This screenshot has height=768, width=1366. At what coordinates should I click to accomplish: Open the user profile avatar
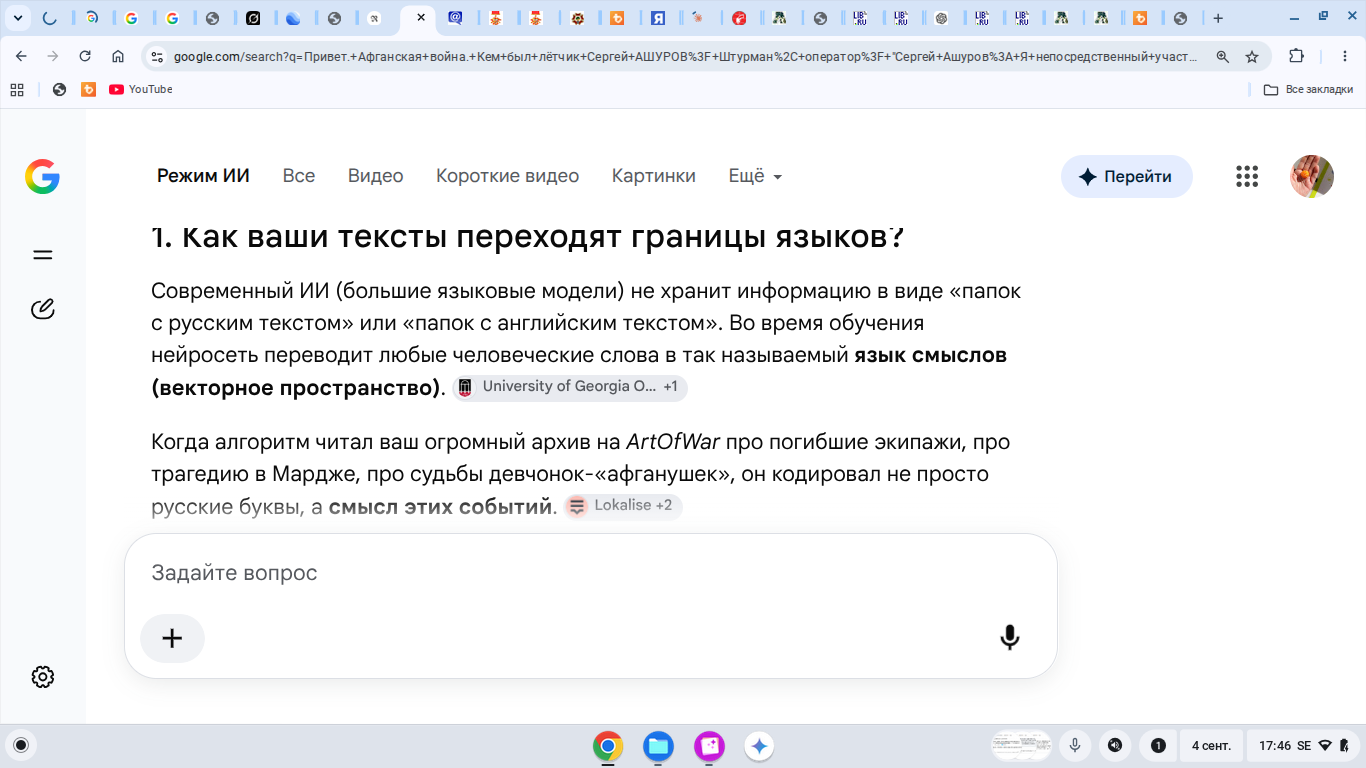coord(1312,177)
